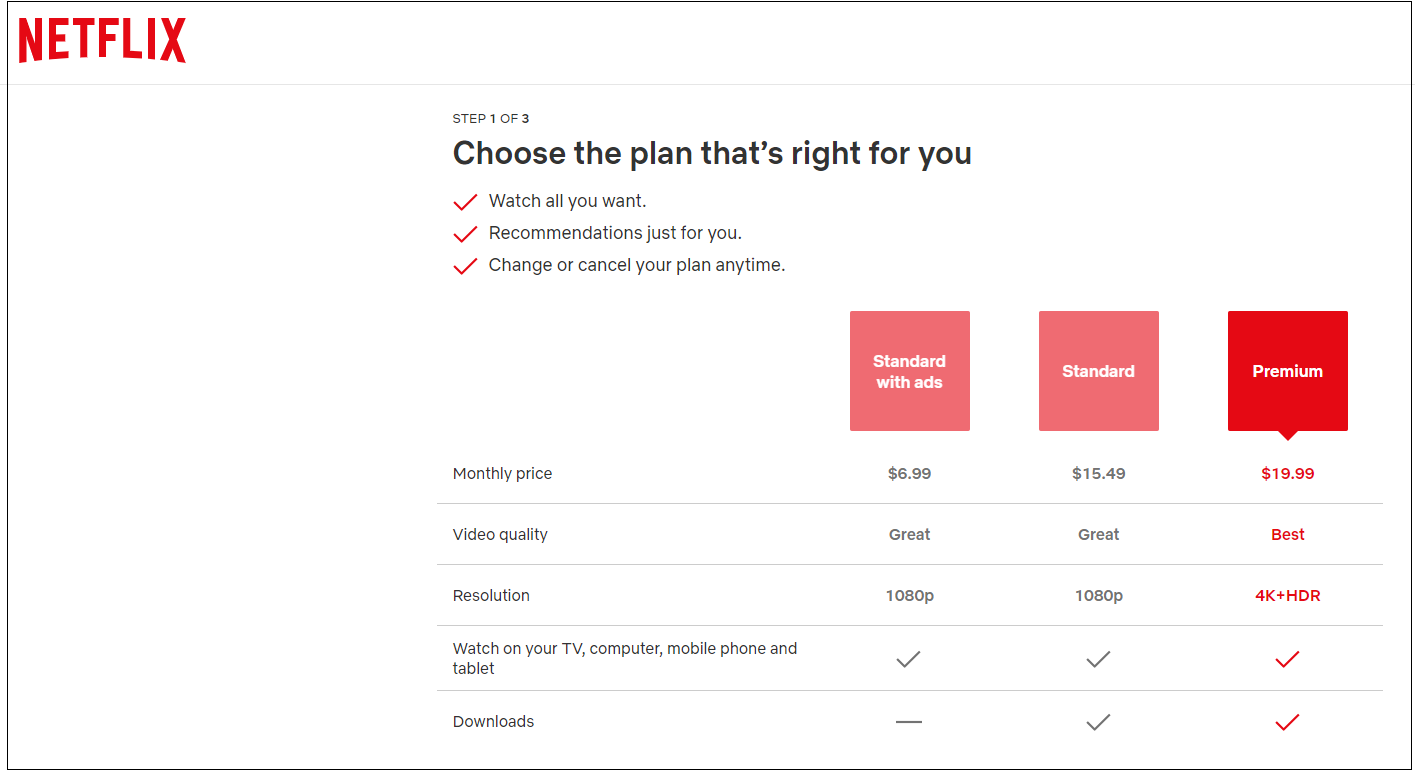The image size is (1415, 770).
Task: Click the Standard plan's Downloads checkmark
Action: [1098, 721]
